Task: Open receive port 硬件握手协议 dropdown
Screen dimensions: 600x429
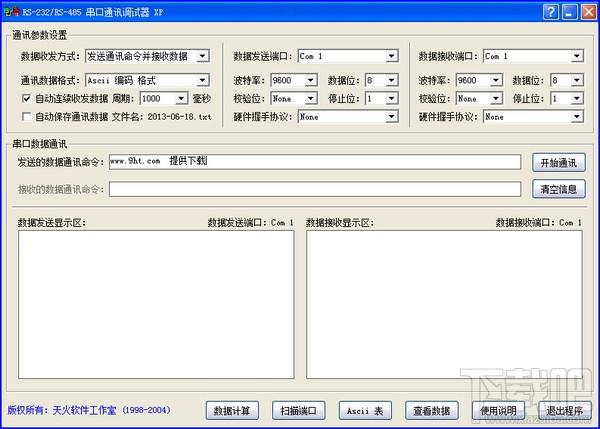Action: coord(576,117)
